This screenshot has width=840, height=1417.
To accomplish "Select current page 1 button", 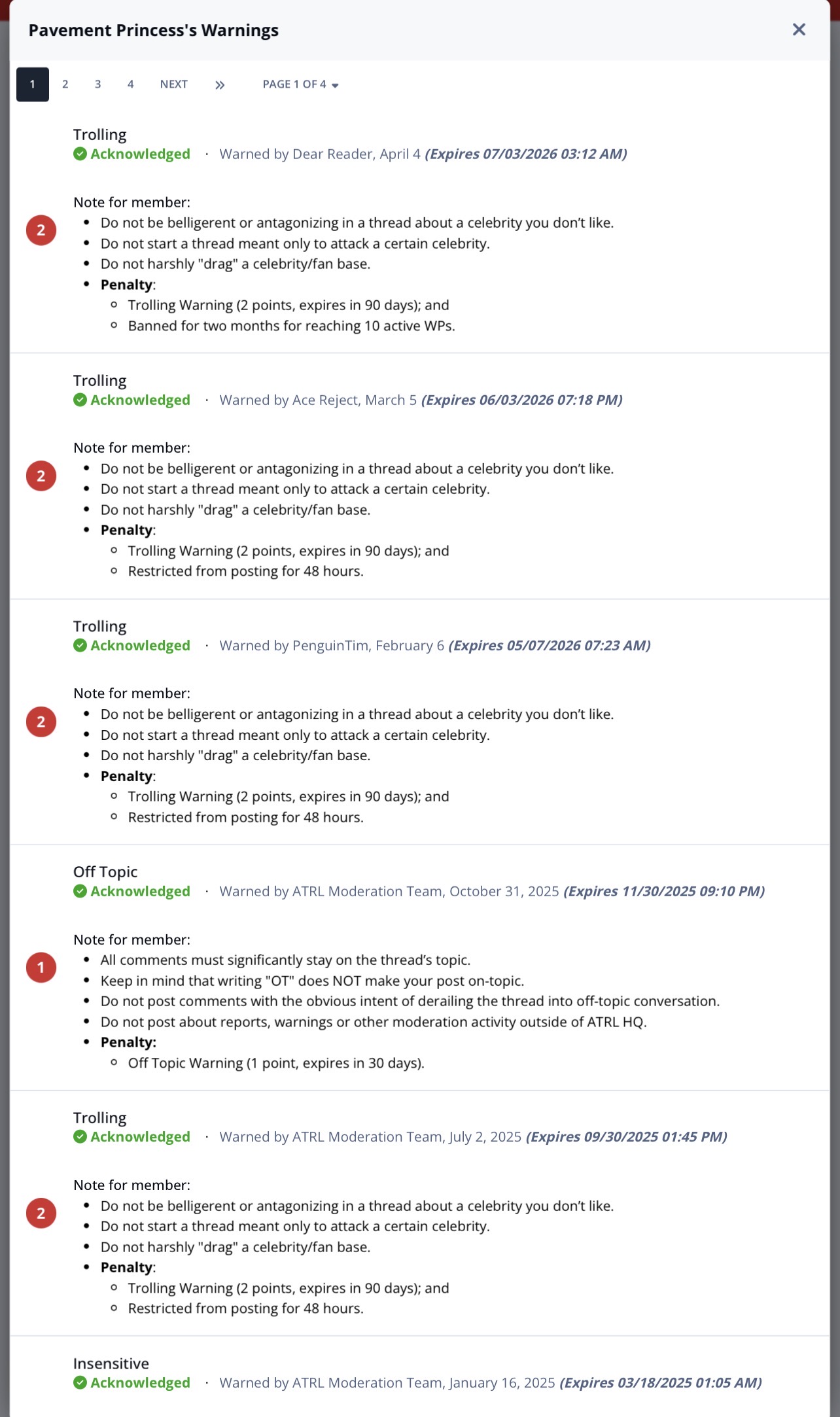I will pos(33,84).
